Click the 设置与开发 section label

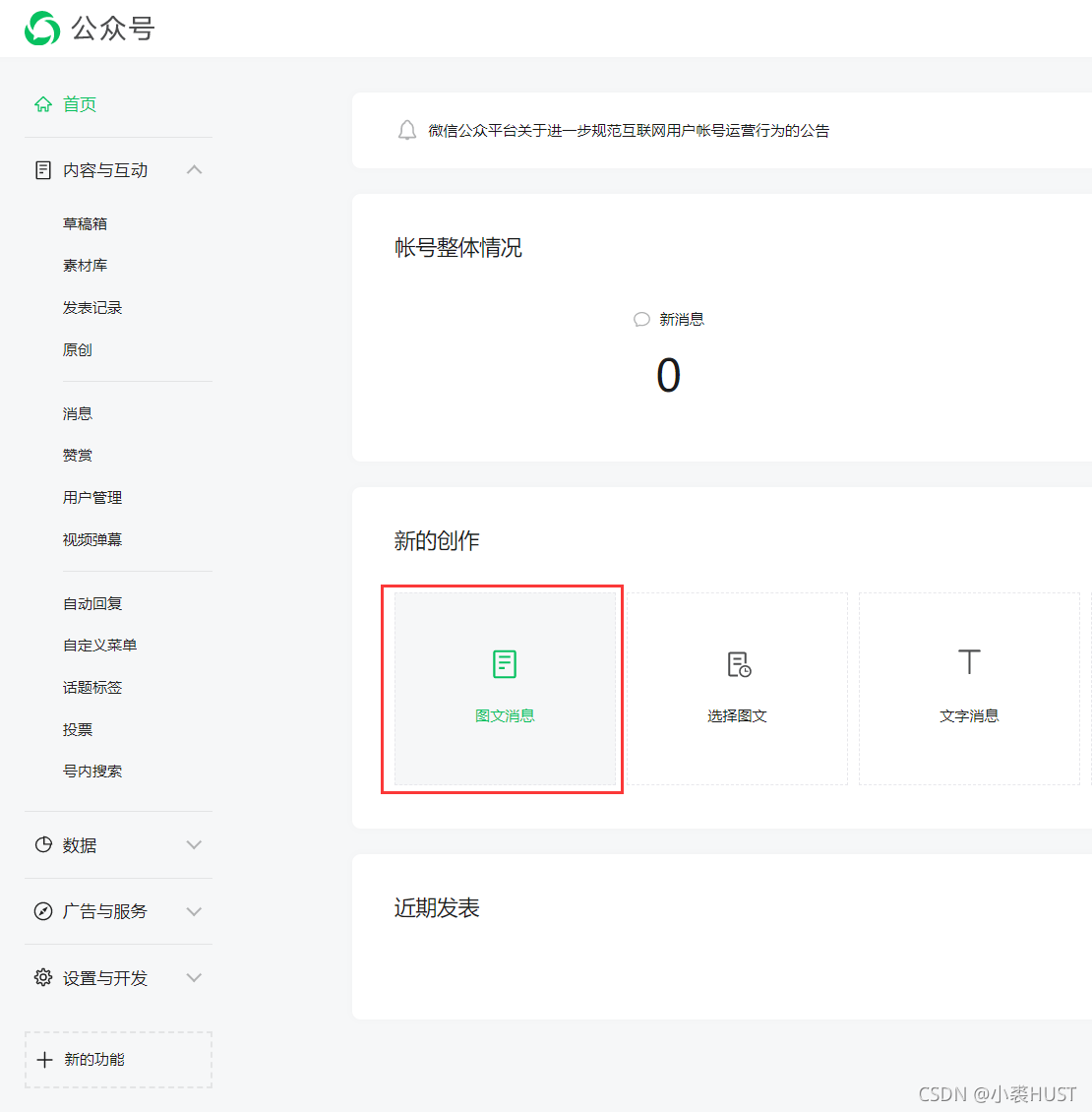(105, 978)
